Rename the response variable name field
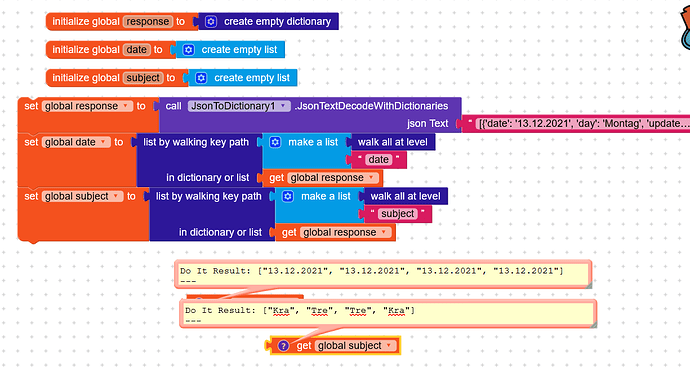The width and height of the screenshot is (690, 375). tap(147, 22)
